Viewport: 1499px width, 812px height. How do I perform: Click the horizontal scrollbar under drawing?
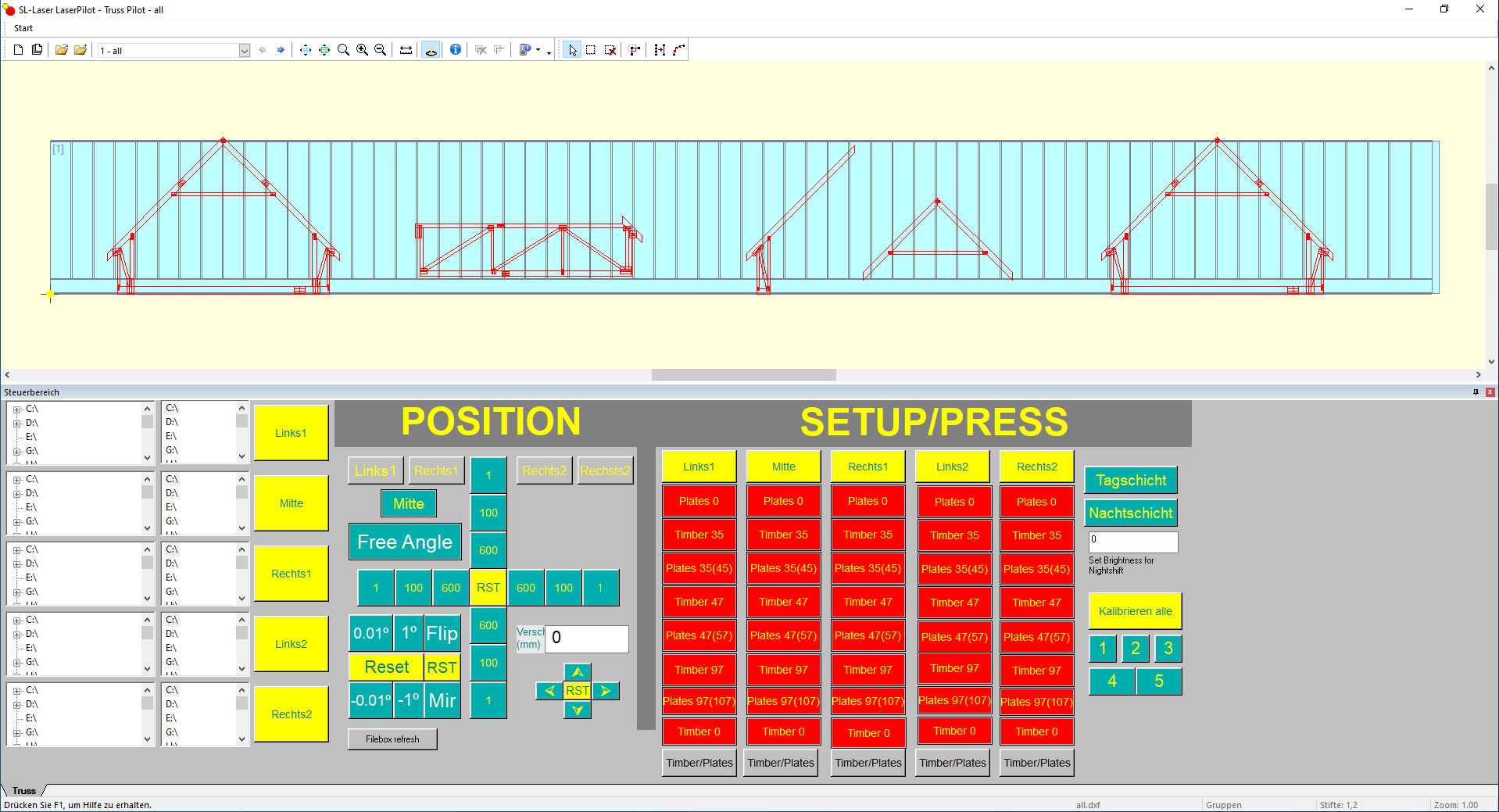[743, 375]
